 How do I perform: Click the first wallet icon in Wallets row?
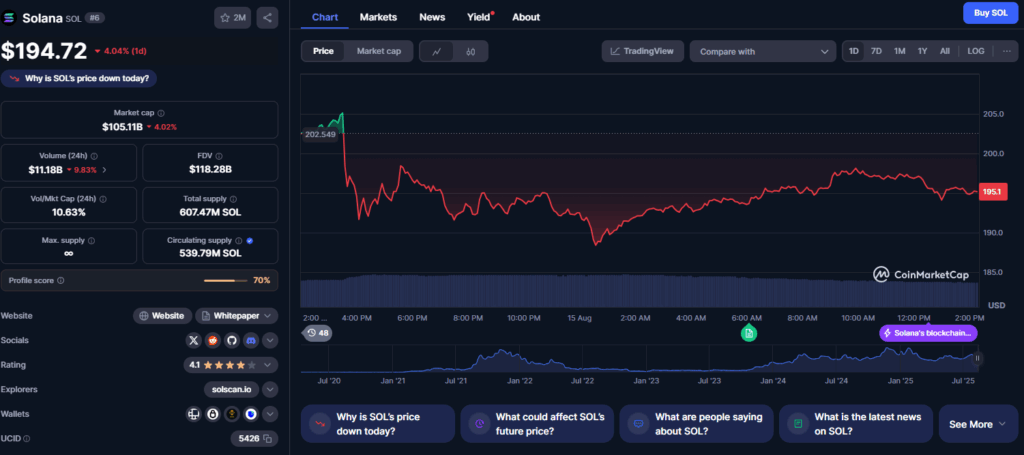pyautogui.click(x=193, y=414)
